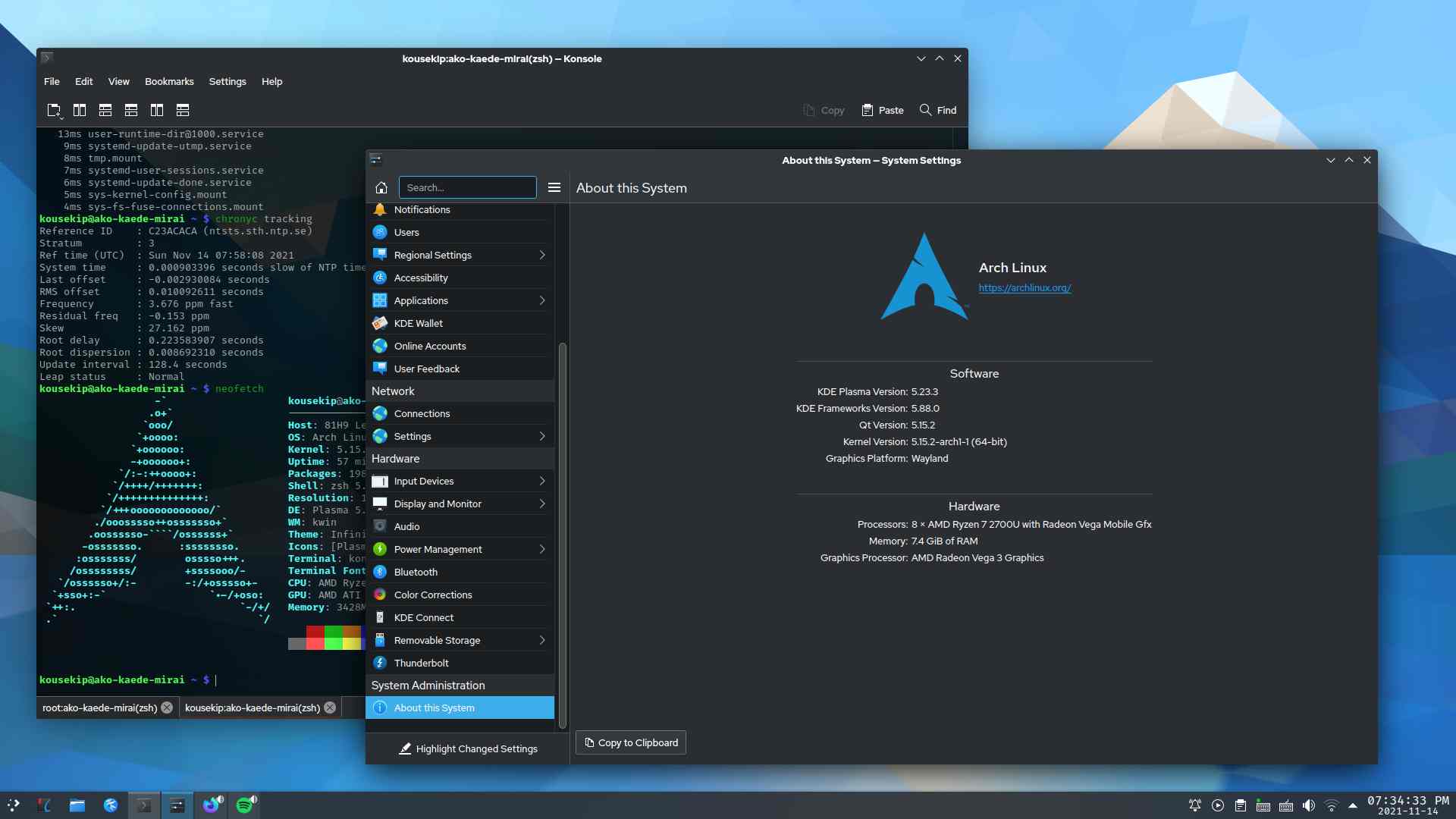Toggle Highlight Changed Settings

pyautogui.click(x=469, y=748)
